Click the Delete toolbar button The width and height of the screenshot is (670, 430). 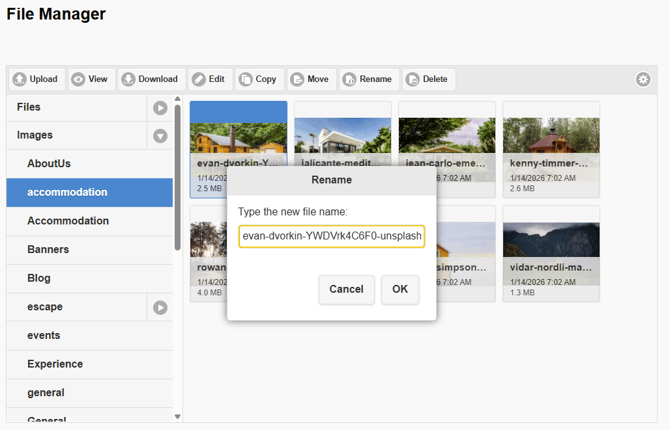tap(429, 79)
